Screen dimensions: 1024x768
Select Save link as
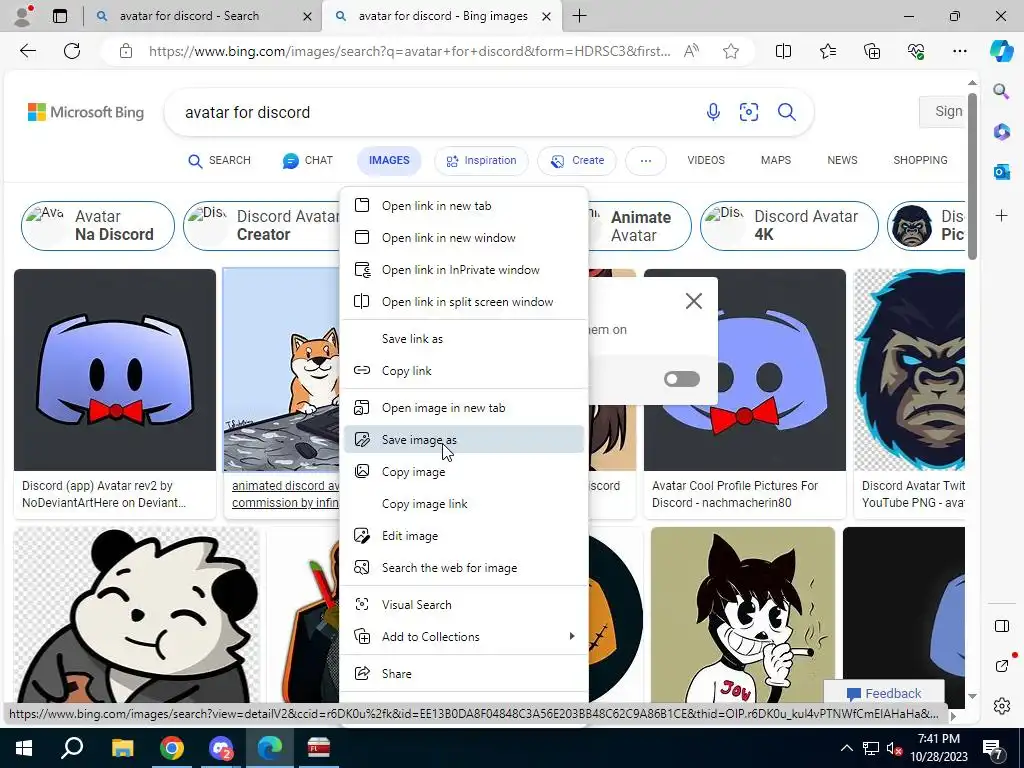[464, 339]
